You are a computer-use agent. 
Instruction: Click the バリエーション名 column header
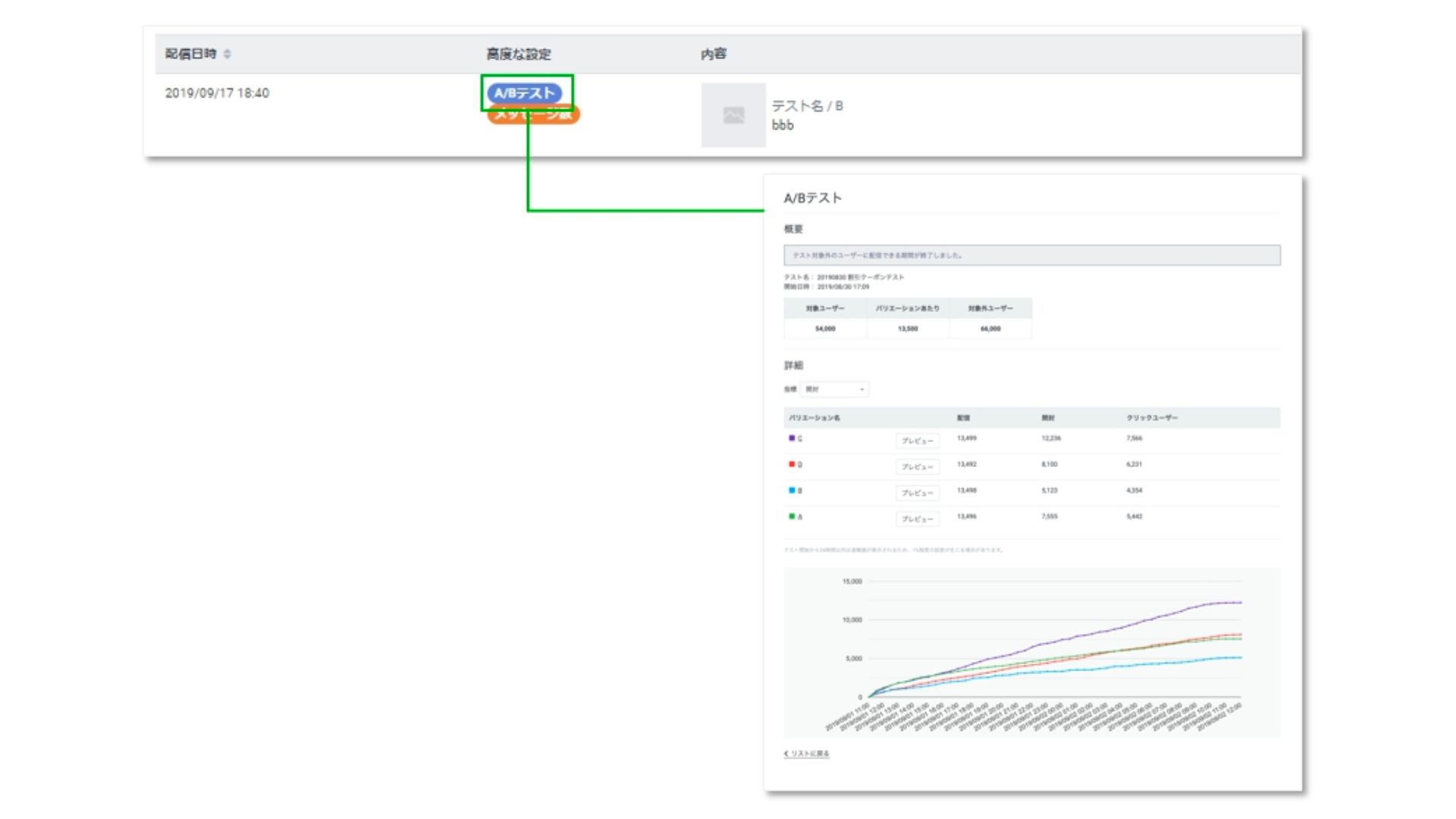click(814, 418)
